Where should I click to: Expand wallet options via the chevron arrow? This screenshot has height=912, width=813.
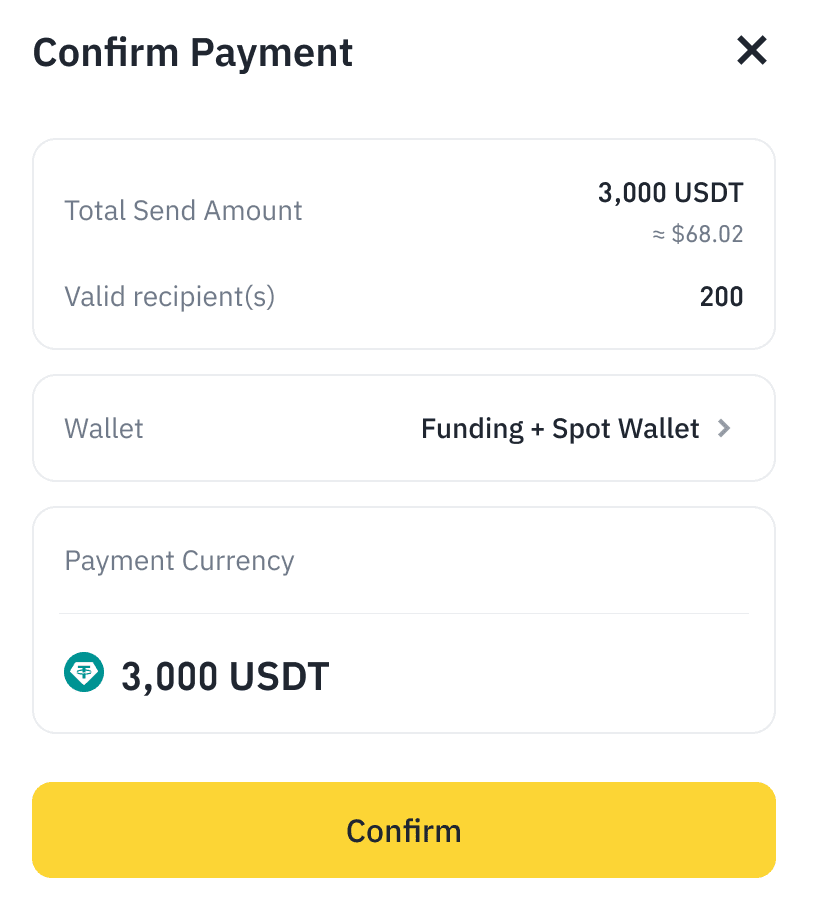(725, 429)
